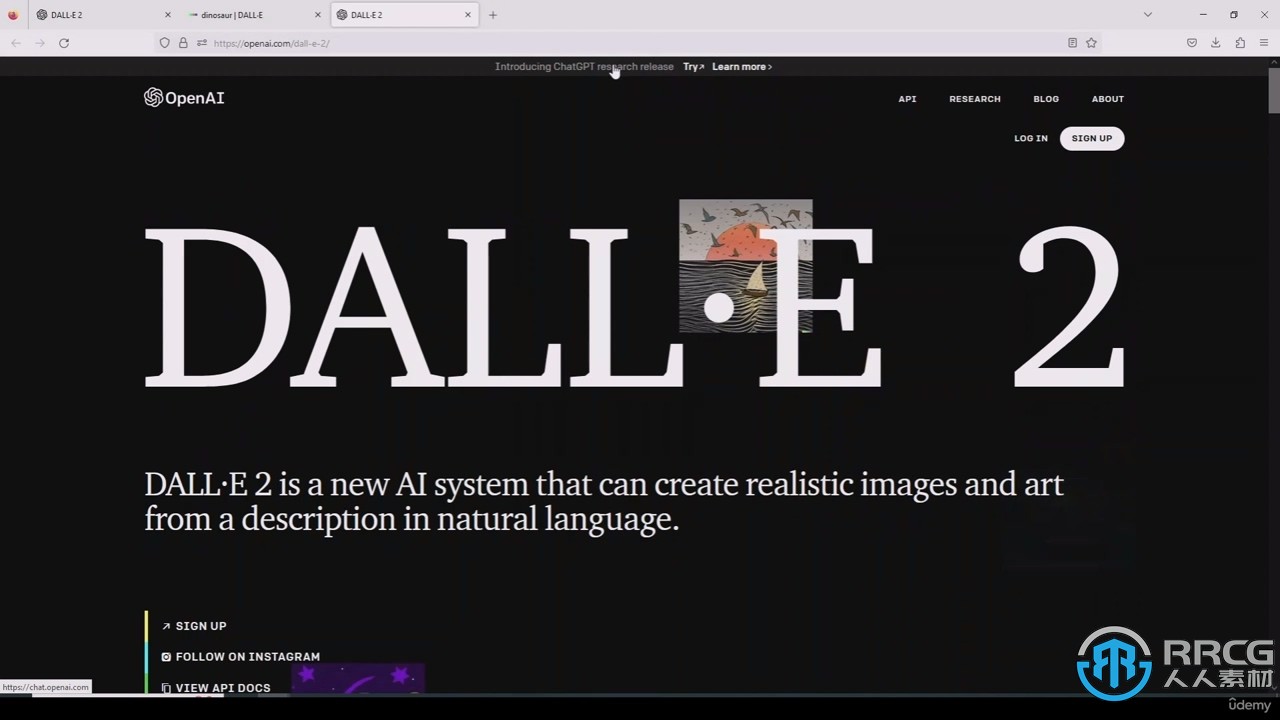The image size is (1280, 720).
Task: Click the 'Introducing ChatGPT research release' text
Action: tap(584, 67)
